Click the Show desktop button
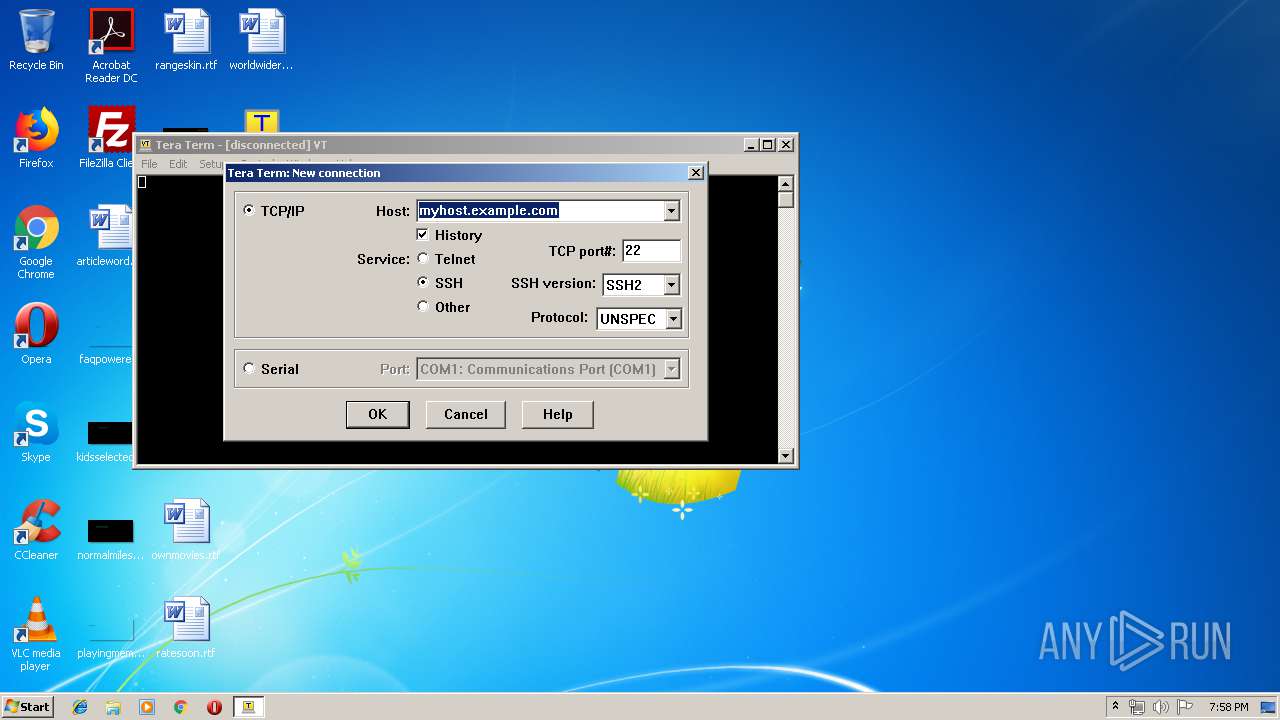Viewport: 1280px width, 720px height. (x=1270, y=707)
